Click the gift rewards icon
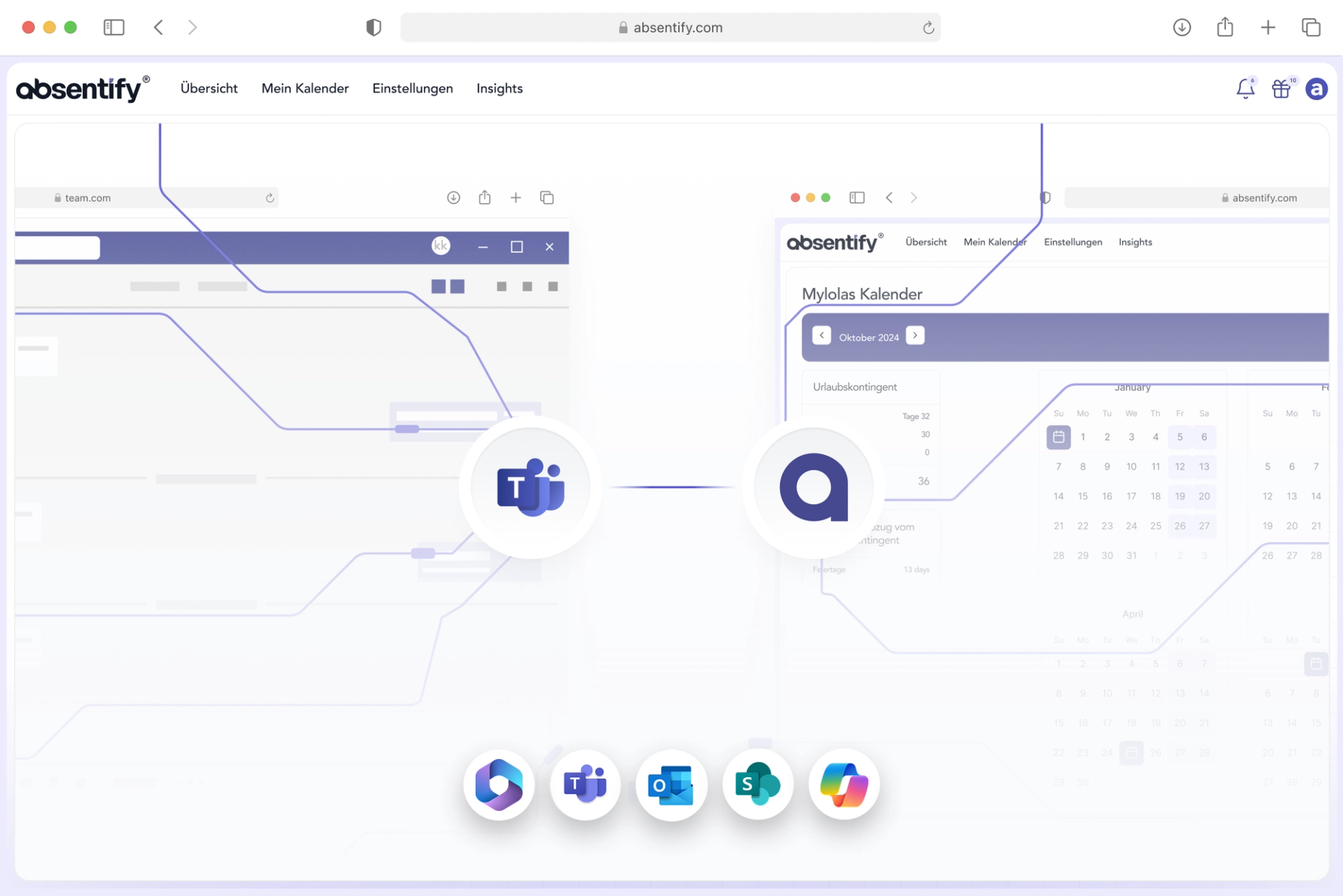The width and height of the screenshot is (1343, 896). 1281,89
